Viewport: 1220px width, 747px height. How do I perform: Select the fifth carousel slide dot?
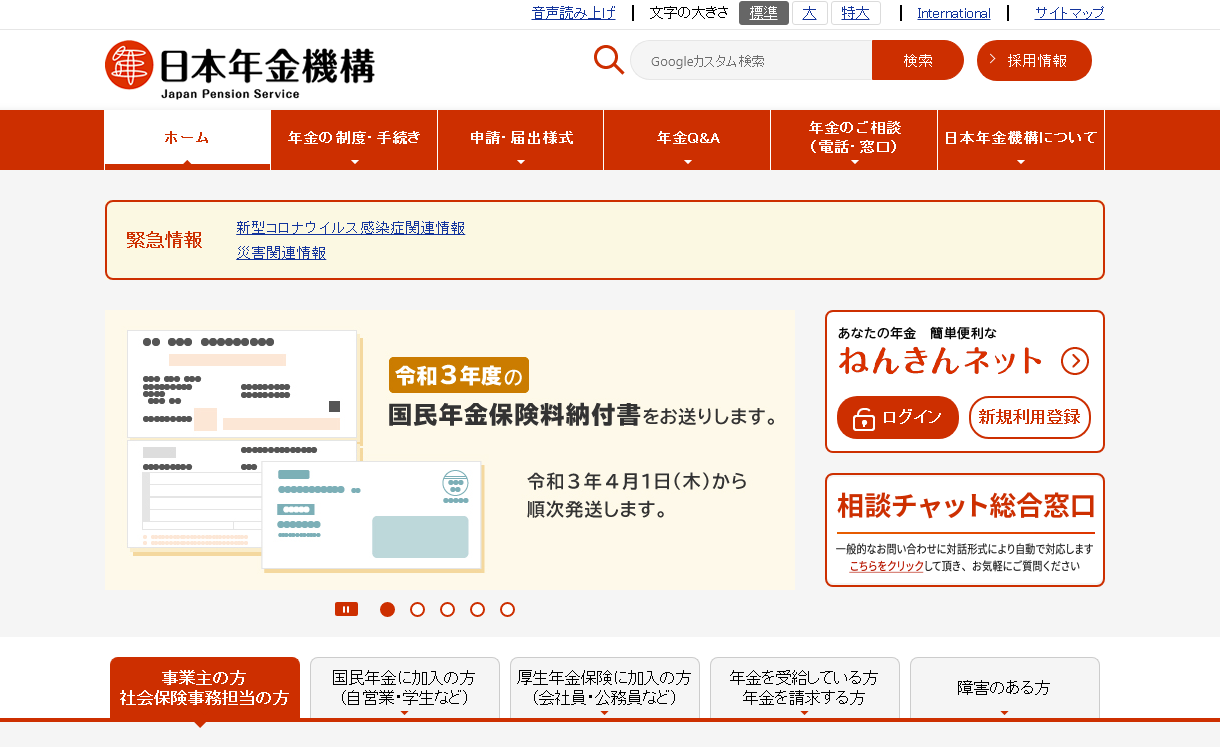[508, 609]
